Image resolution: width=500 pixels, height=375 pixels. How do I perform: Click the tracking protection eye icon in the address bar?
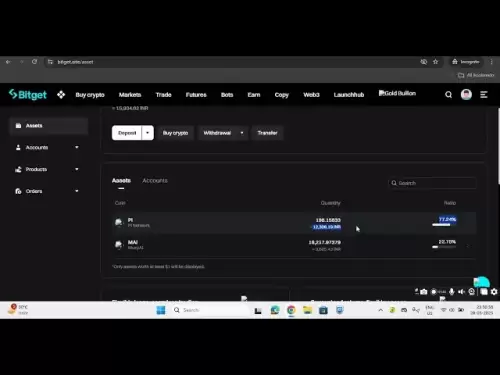click(x=424, y=62)
